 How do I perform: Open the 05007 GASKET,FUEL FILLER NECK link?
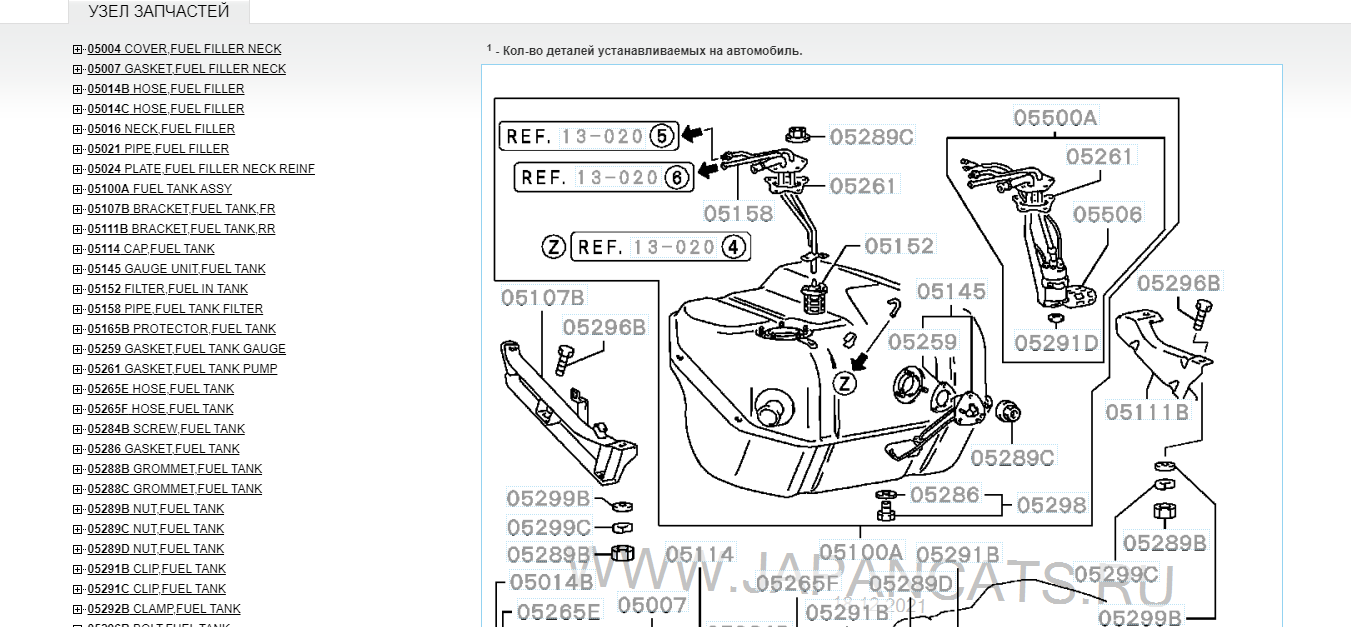tap(186, 69)
